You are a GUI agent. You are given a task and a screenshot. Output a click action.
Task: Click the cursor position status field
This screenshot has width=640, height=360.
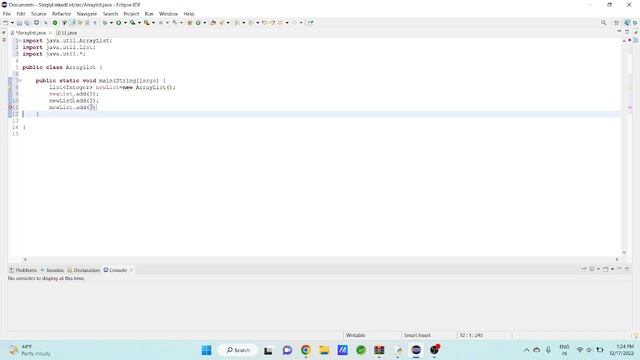point(471,335)
